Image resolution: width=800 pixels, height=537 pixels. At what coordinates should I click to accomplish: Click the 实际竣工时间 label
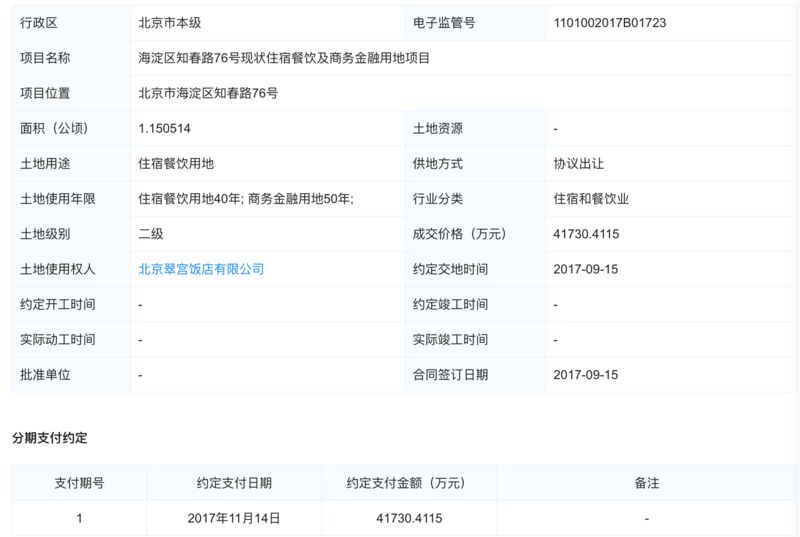click(451, 339)
